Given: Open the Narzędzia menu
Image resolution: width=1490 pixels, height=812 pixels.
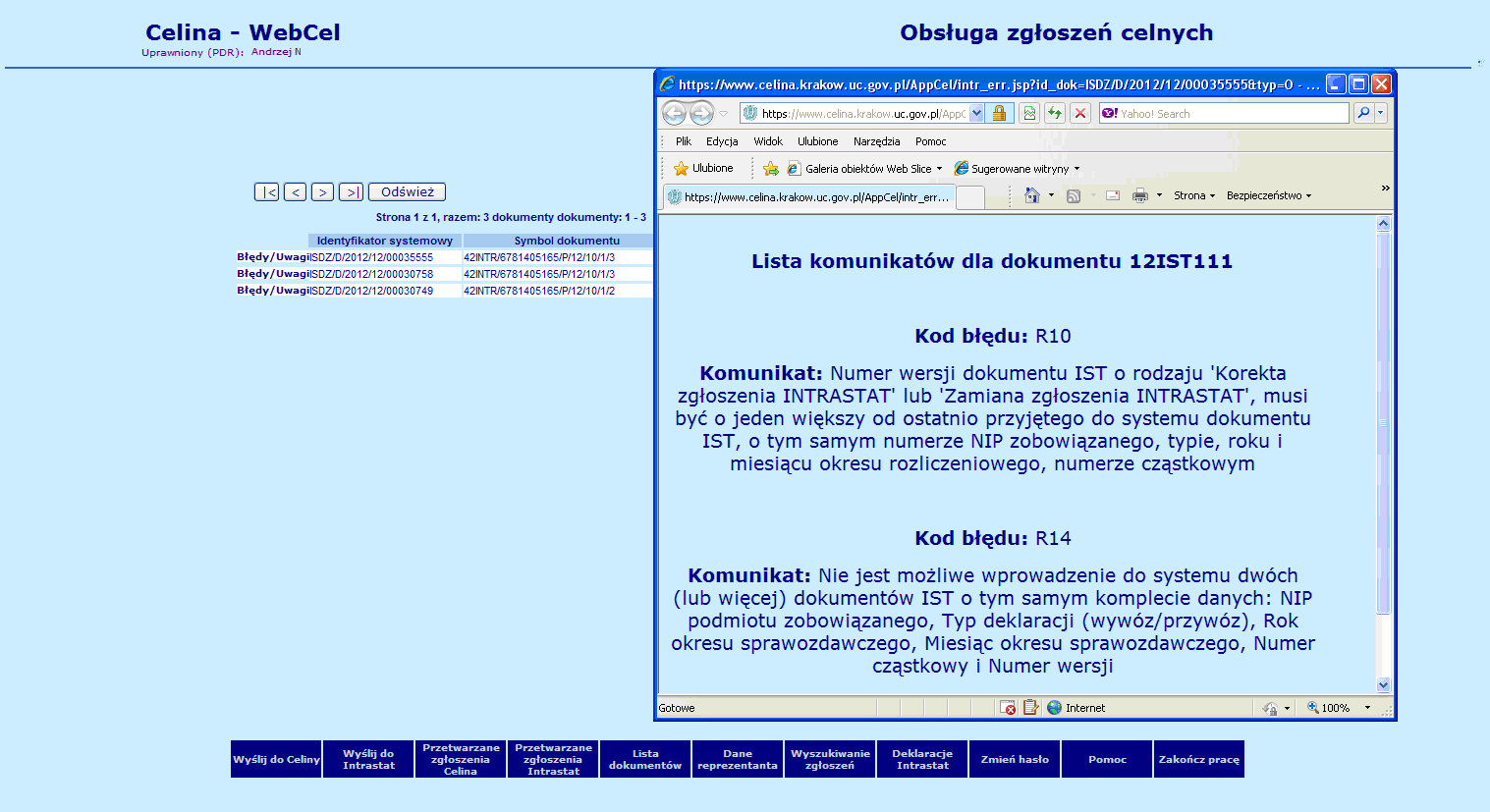Looking at the screenshot, I should 876,141.
